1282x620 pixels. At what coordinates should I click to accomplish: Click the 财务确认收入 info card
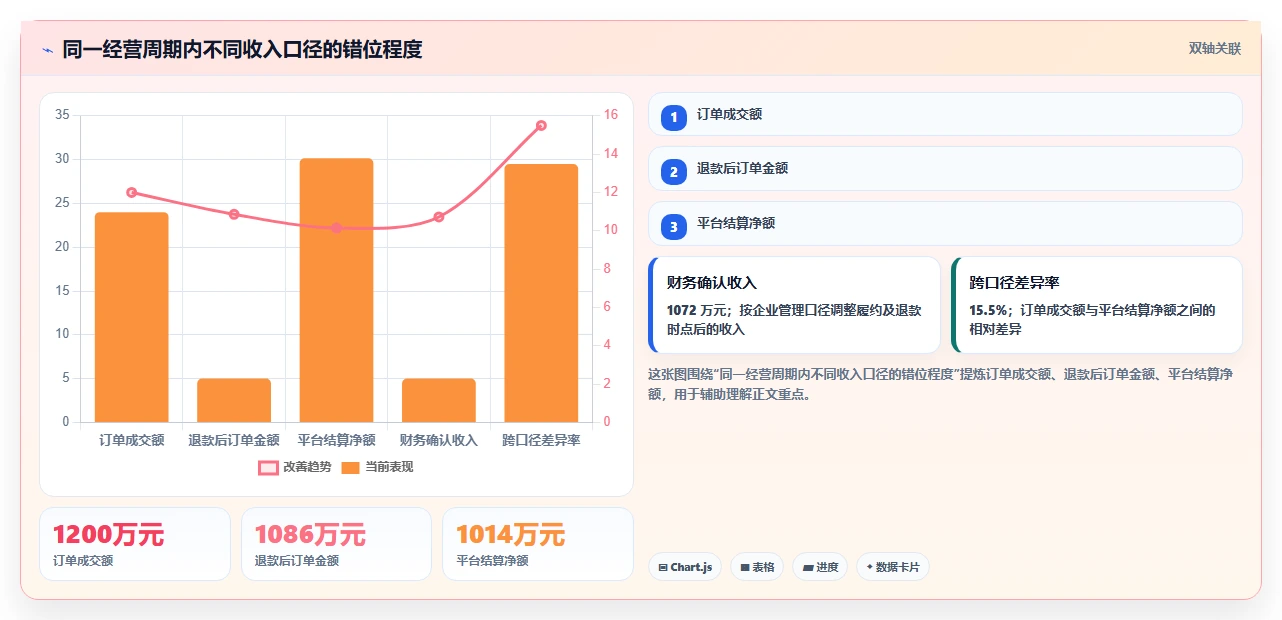pos(795,305)
